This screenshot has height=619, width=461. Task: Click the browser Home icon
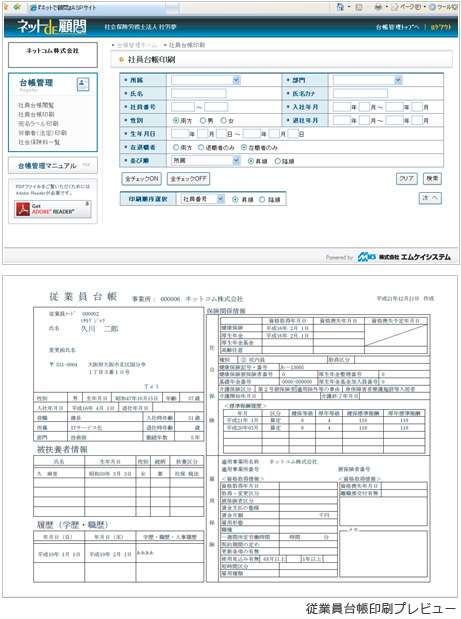[340, 7]
